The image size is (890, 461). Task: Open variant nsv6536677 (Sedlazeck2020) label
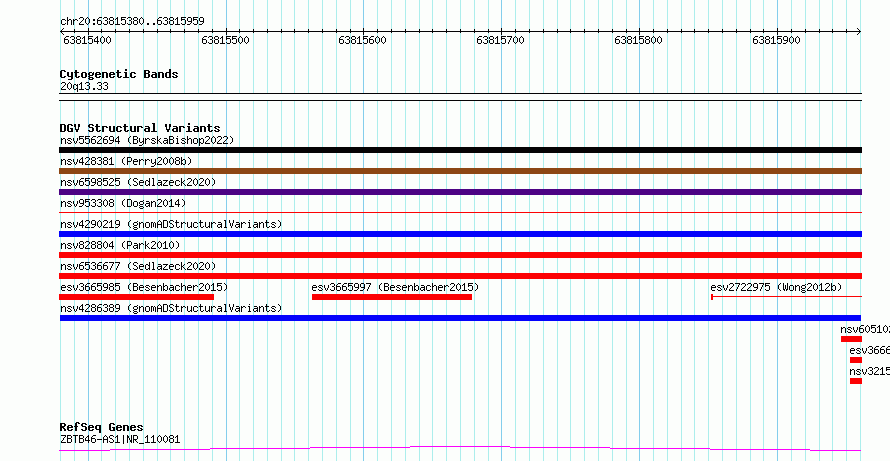[x=138, y=266]
